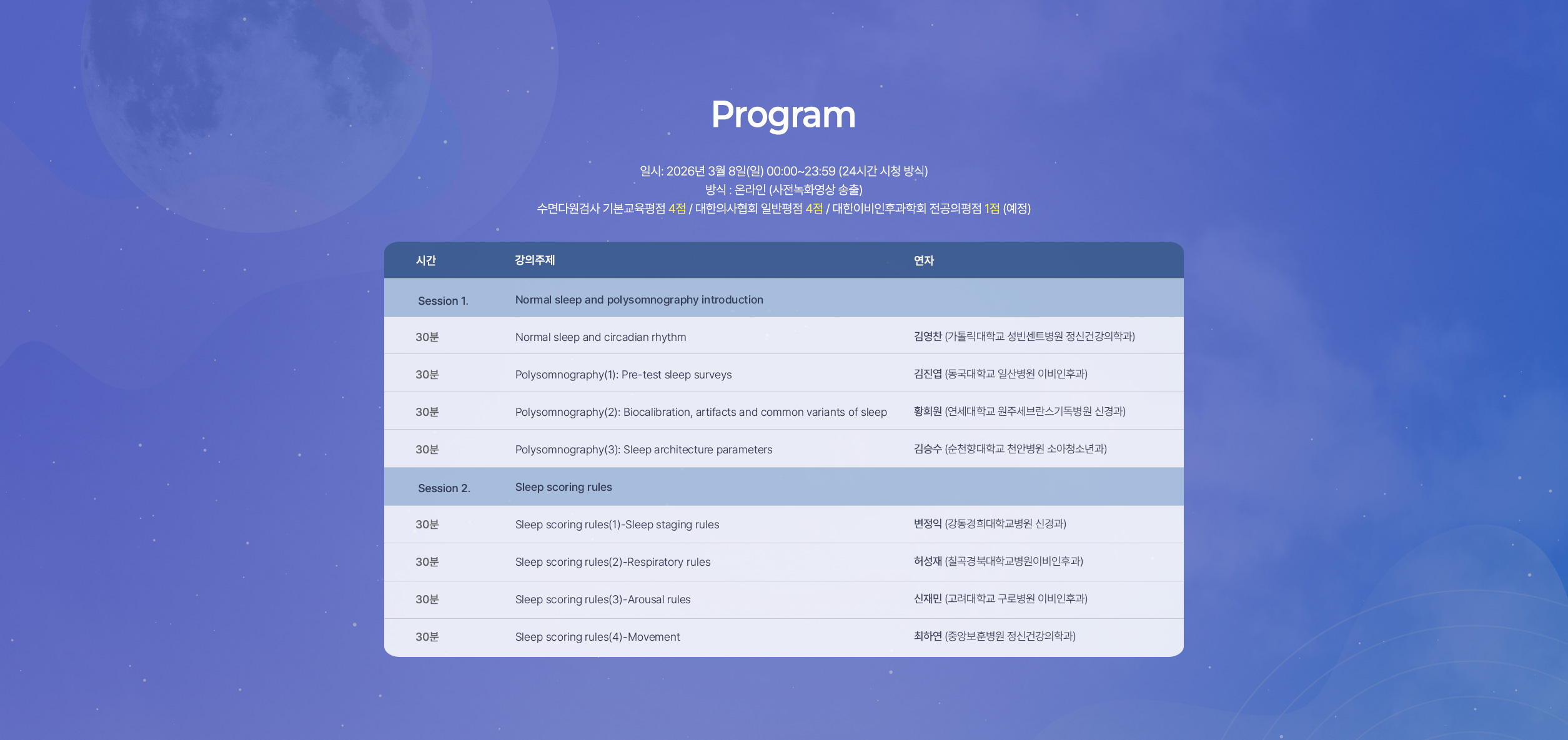Click 'Polysomnography(3): Sleep architecture parameters' lecture
The height and width of the screenshot is (740, 1568).
[643, 450]
